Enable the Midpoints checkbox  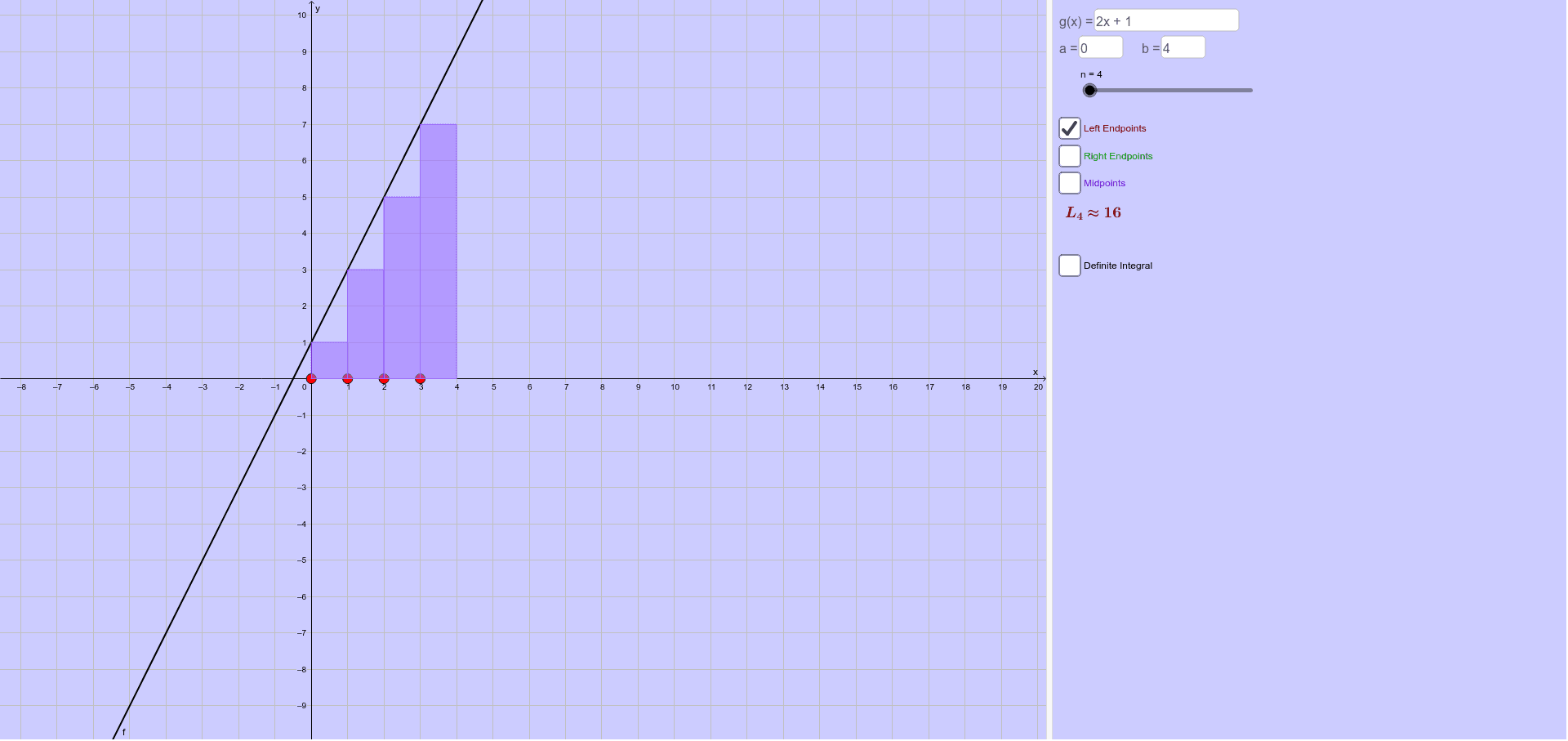[x=1070, y=183]
